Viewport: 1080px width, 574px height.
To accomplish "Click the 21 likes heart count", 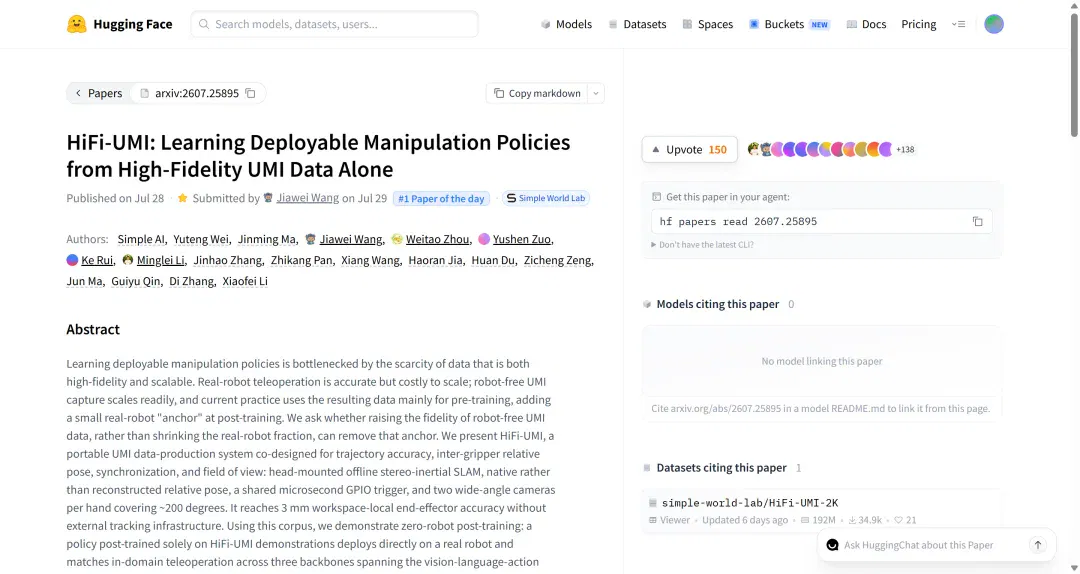I will tap(905, 520).
